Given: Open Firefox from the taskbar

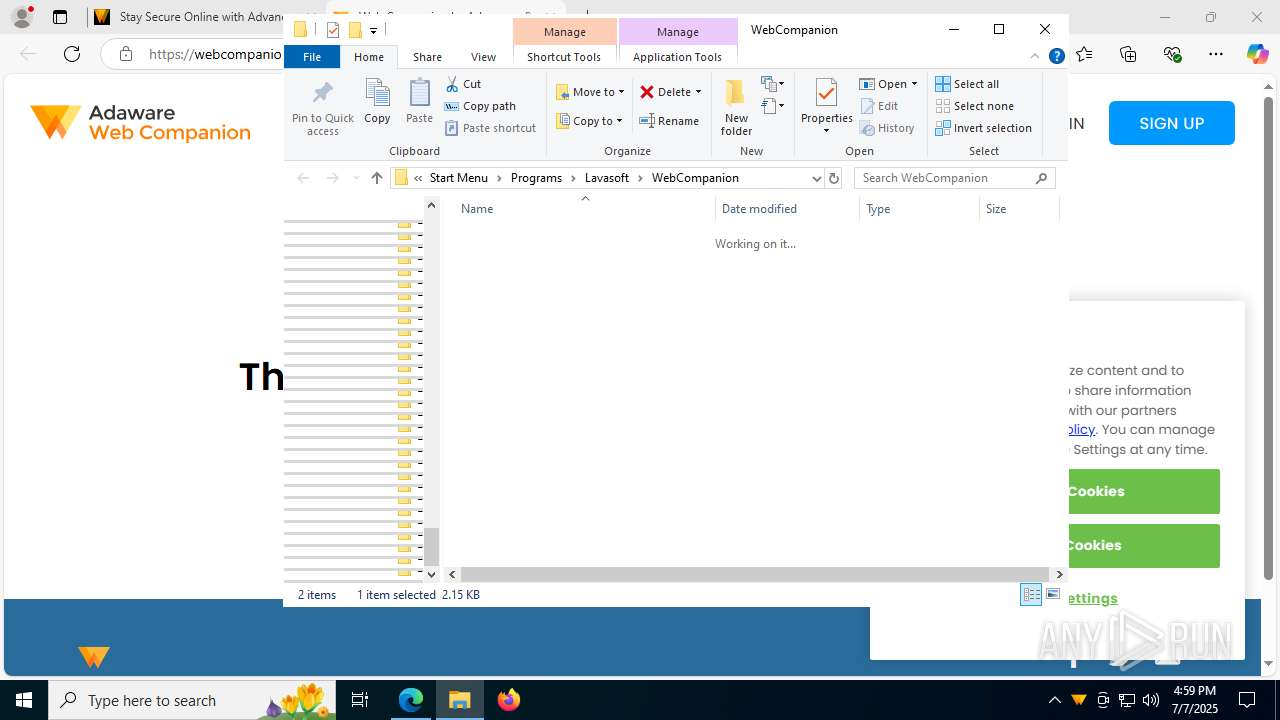Looking at the screenshot, I should coord(508,700).
